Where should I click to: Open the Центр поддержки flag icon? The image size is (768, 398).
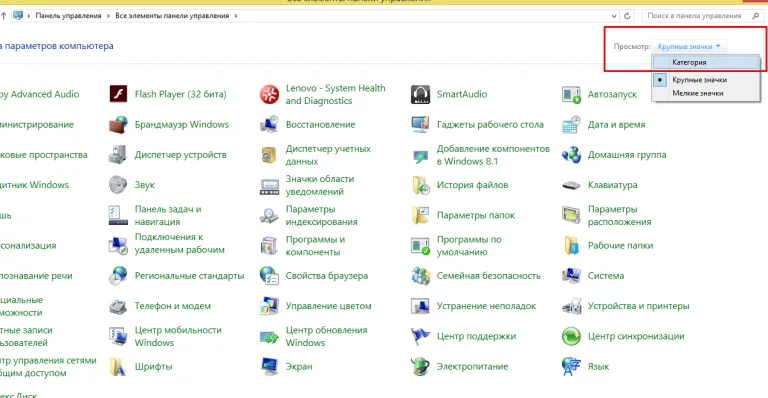click(x=420, y=336)
